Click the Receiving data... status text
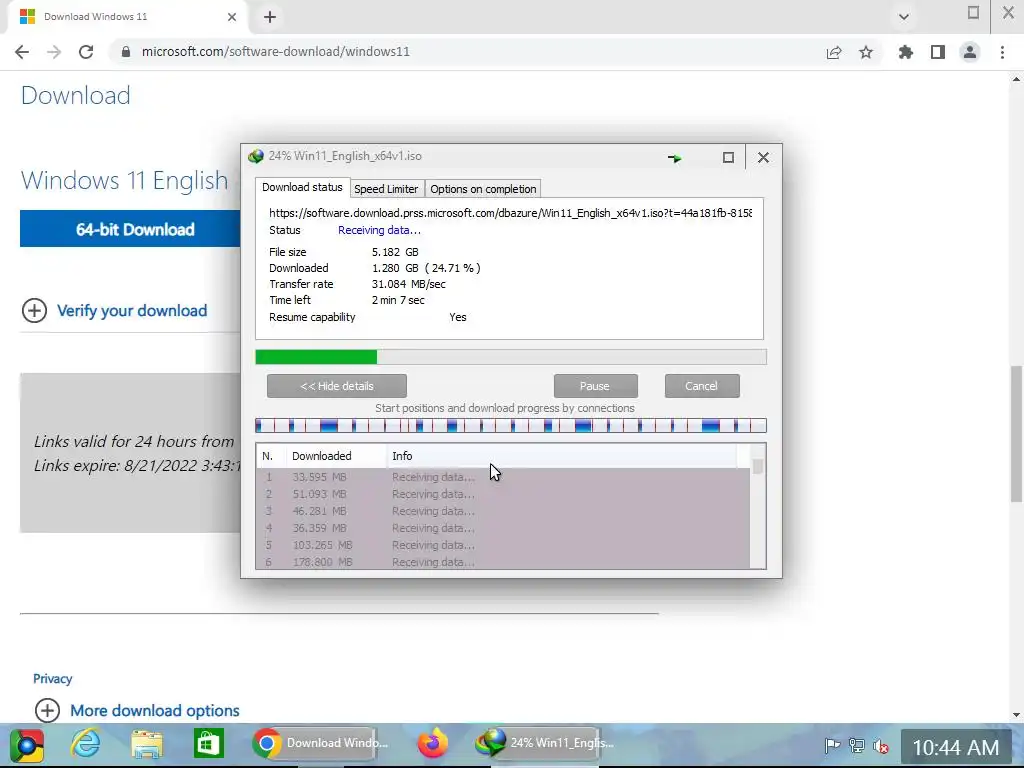The image size is (1024, 768). point(379,230)
